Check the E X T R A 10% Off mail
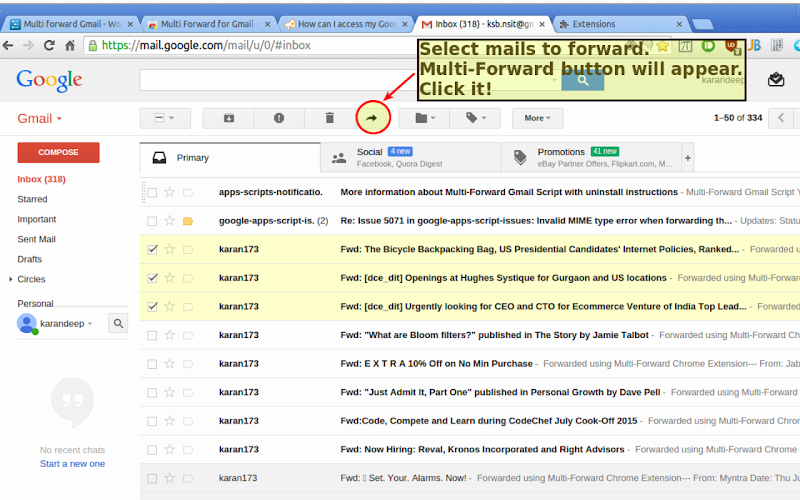 (x=152, y=364)
